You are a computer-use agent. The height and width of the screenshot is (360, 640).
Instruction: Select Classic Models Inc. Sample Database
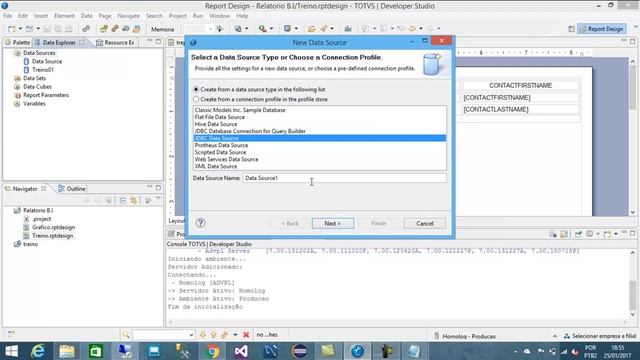[320, 110]
